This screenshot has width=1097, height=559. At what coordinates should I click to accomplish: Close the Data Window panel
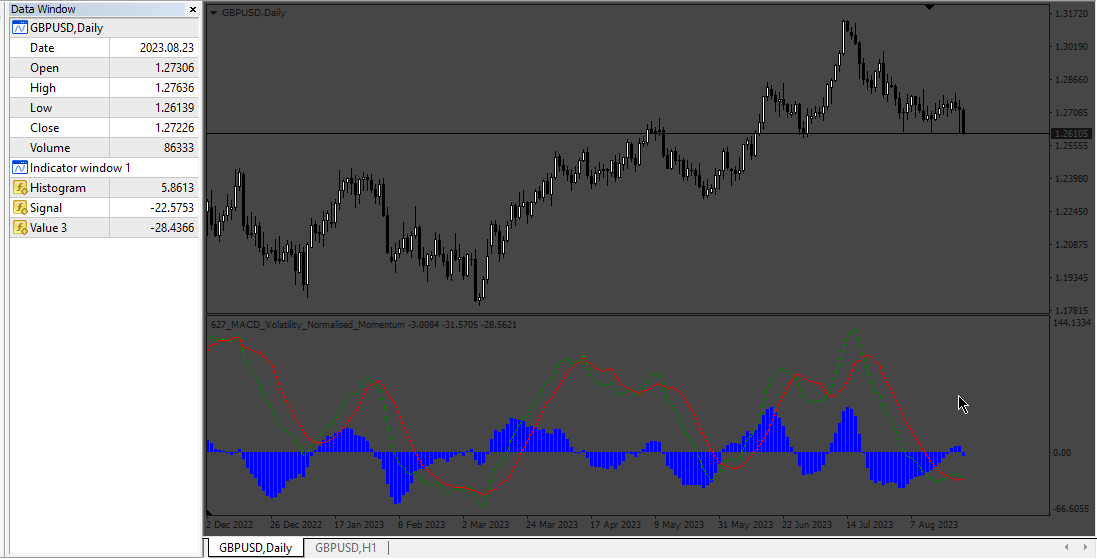tap(193, 10)
